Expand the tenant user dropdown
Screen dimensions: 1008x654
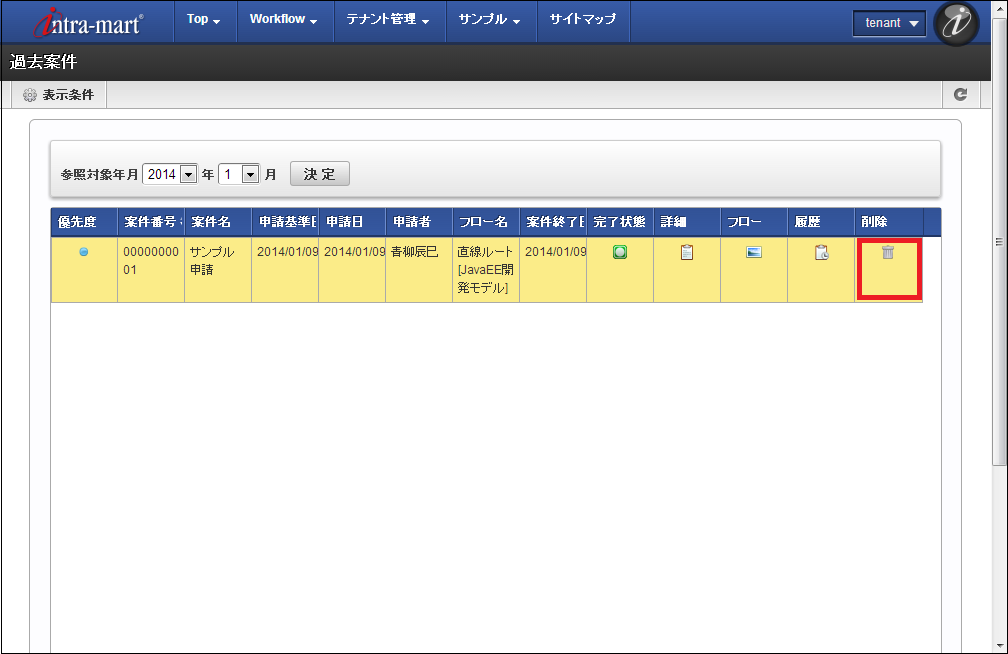890,23
